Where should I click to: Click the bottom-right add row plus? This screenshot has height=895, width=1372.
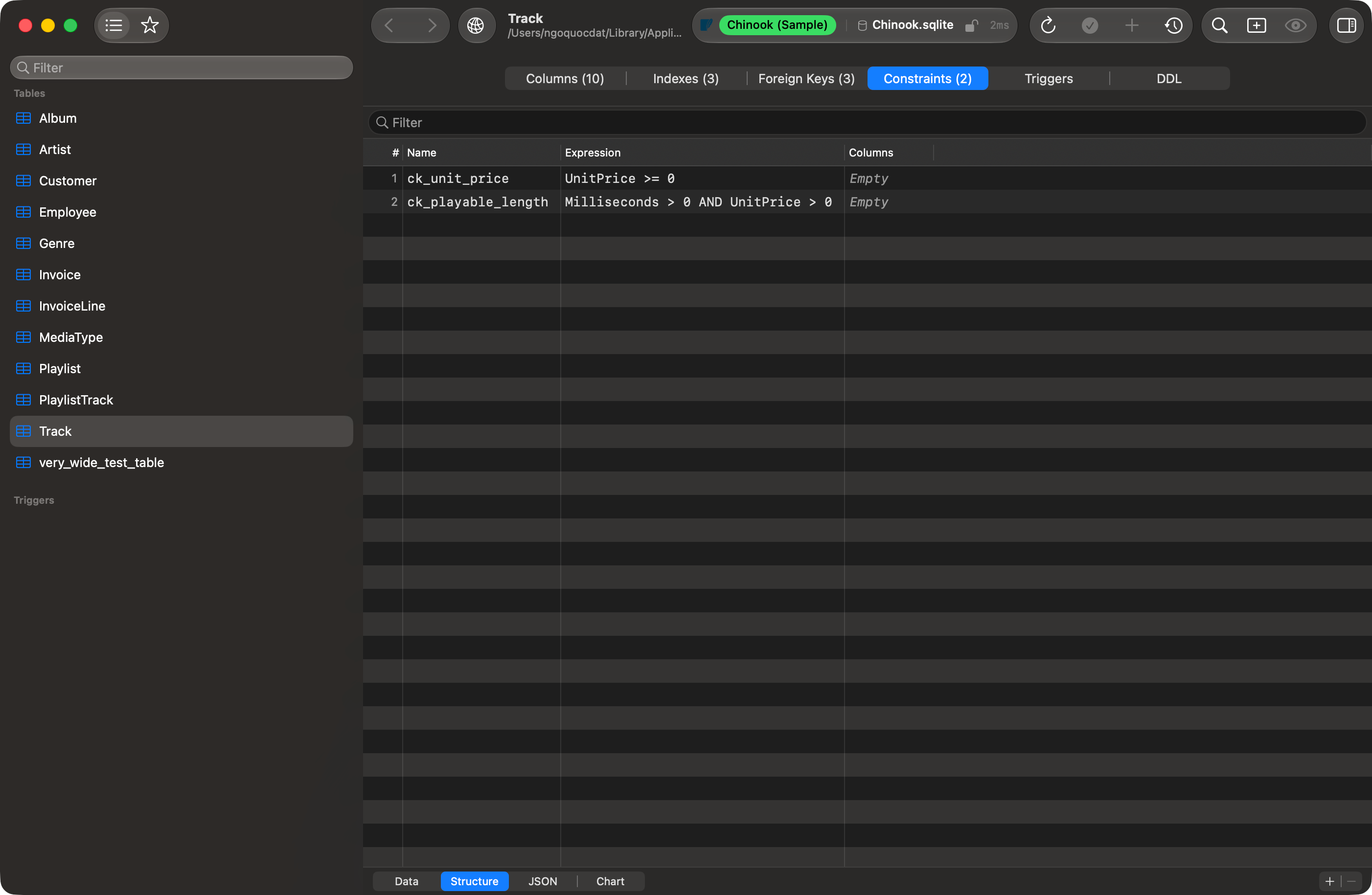click(x=1329, y=881)
